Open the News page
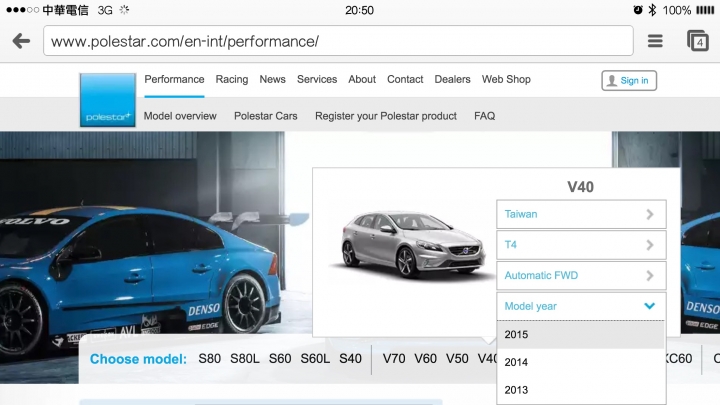Viewport: 720px width, 405px height. [272, 79]
